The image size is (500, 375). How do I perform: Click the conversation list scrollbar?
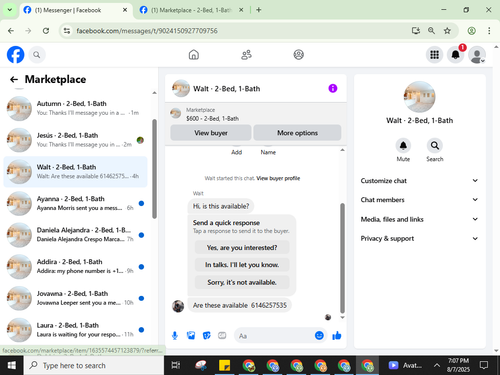point(154,169)
